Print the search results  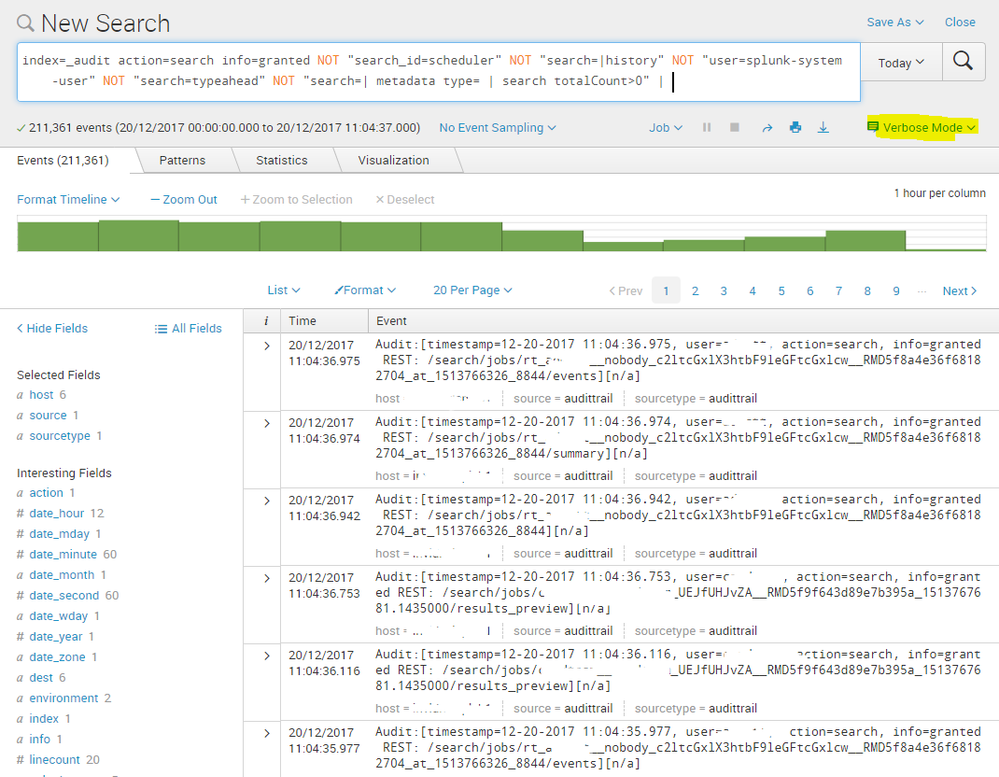click(795, 127)
